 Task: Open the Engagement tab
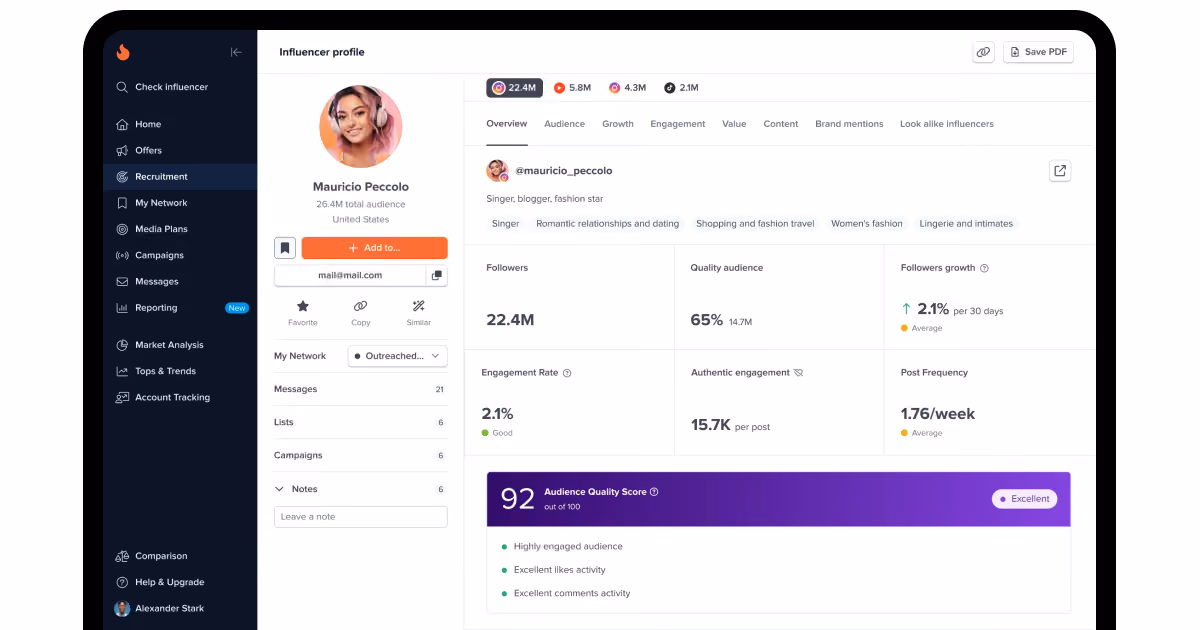coord(678,124)
